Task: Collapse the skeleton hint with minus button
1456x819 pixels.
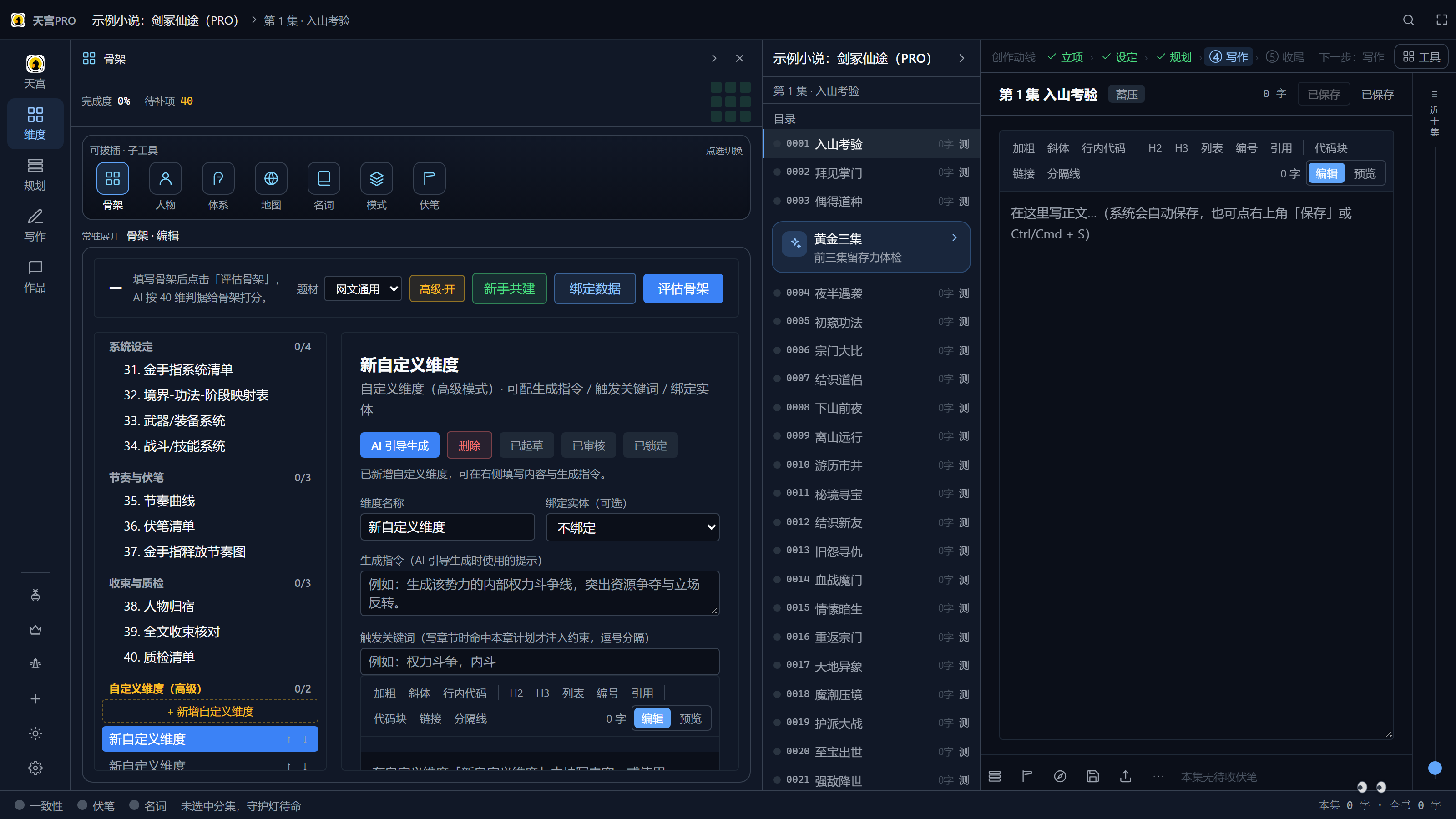Action: coord(115,288)
